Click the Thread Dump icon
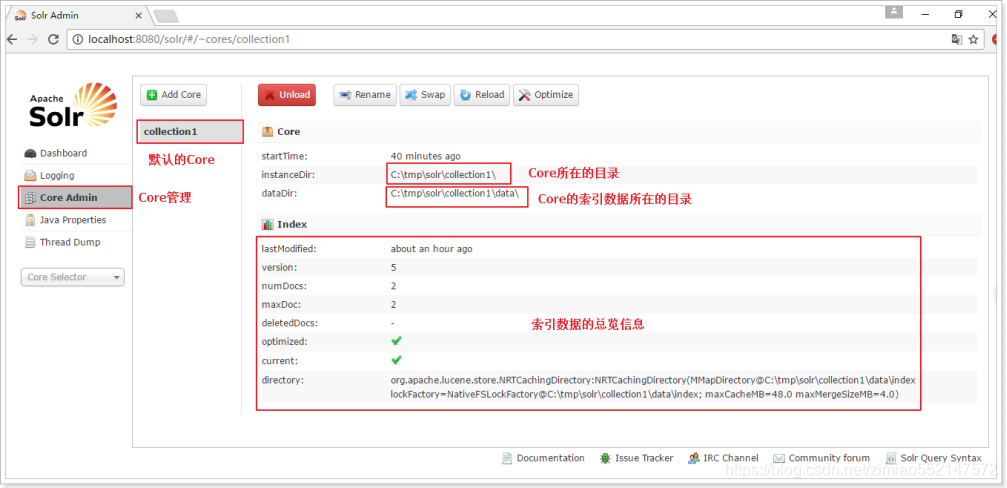Screen dimensions: 1007x488 tap(30, 243)
